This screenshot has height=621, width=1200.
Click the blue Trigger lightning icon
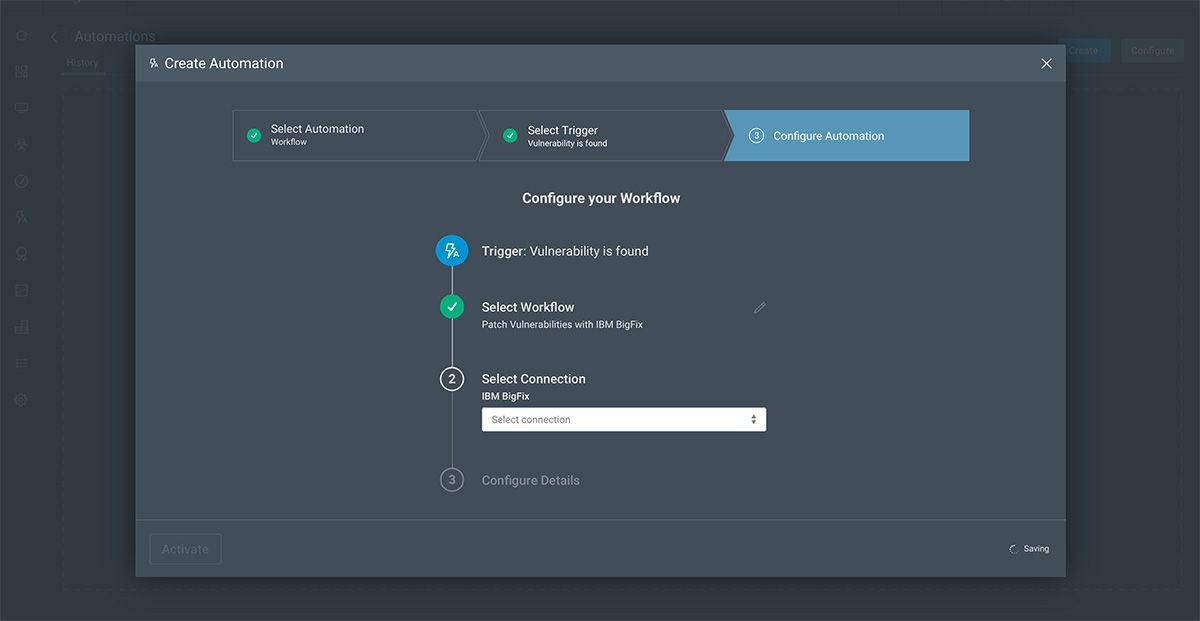[x=452, y=251]
